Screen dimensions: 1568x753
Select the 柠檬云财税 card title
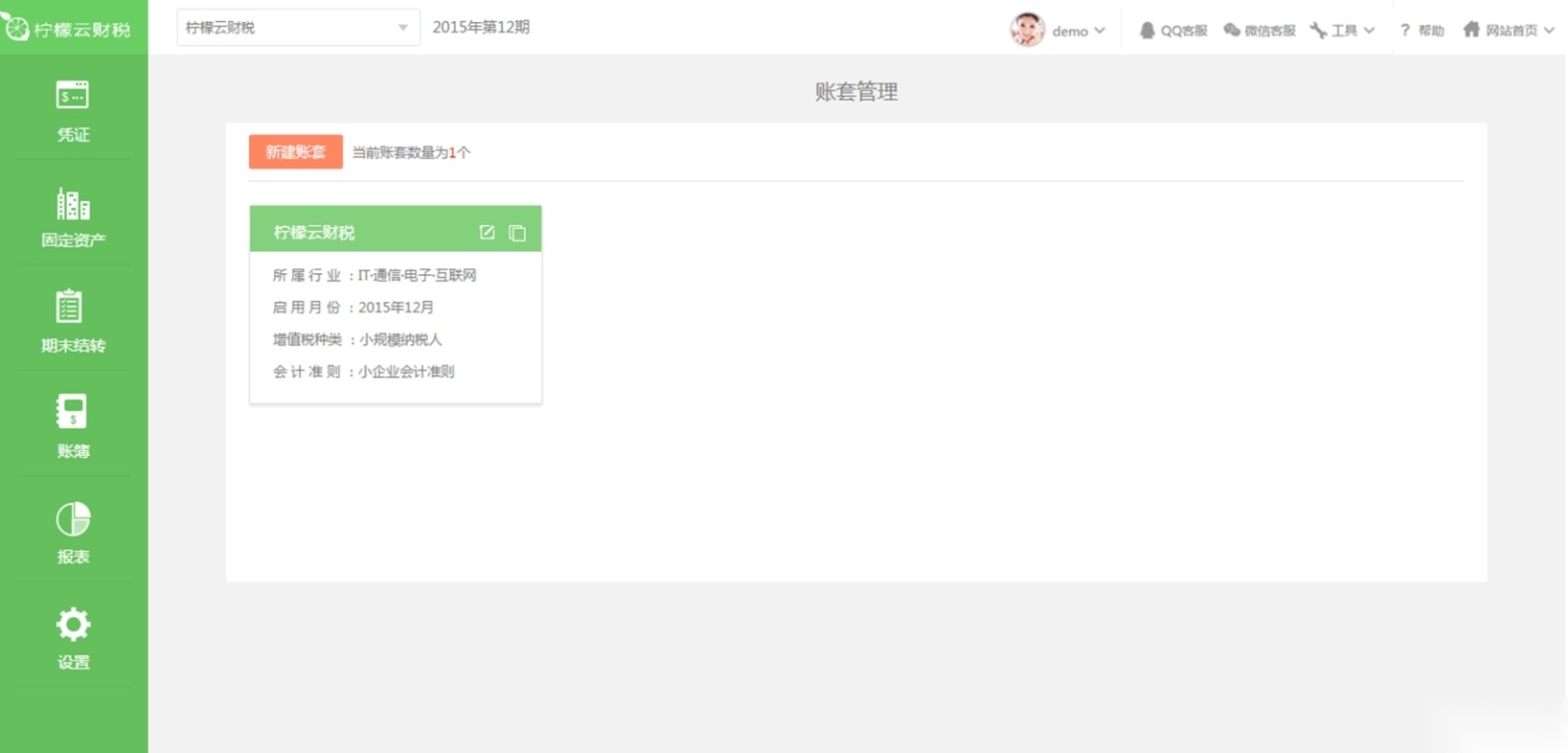tap(314, 232)
